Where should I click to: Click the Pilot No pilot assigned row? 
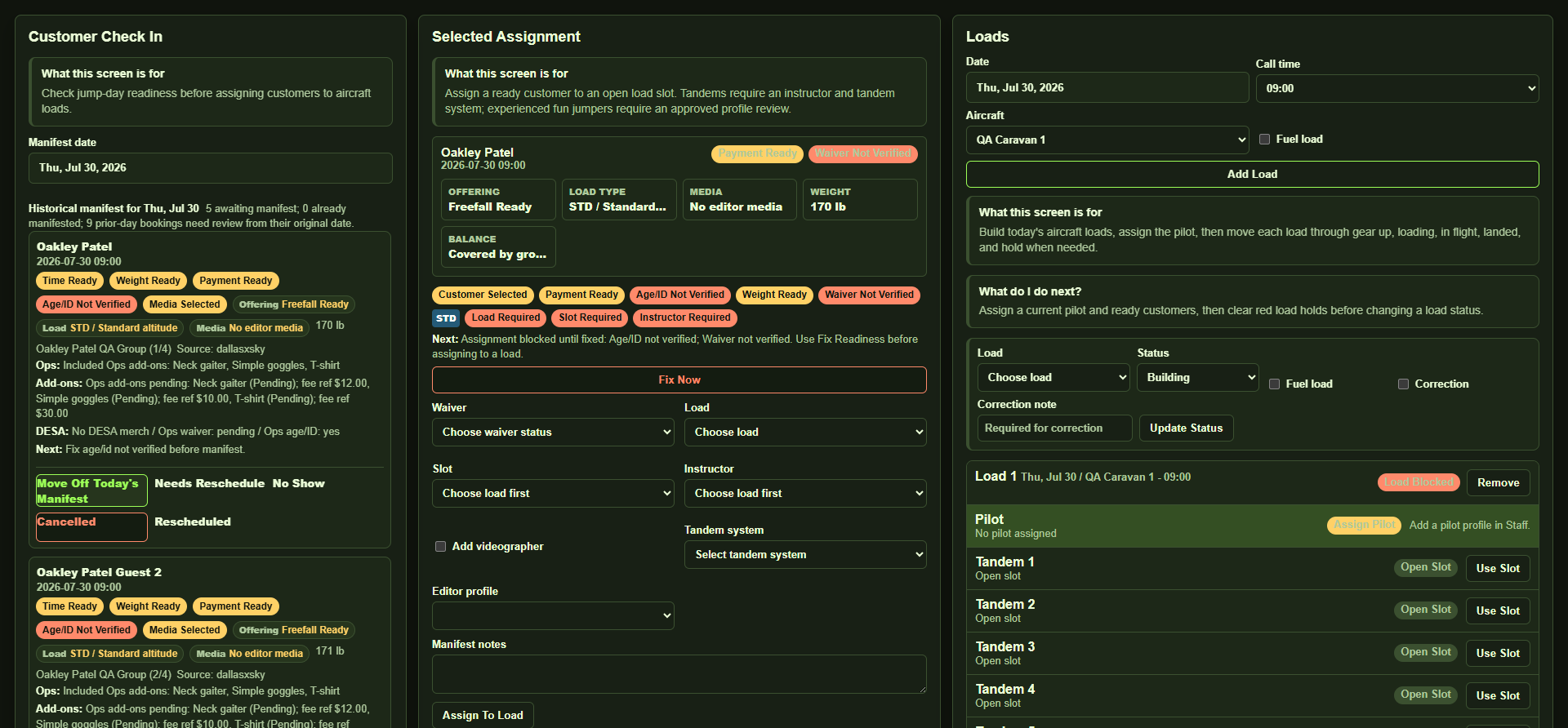click(1253, 526)
